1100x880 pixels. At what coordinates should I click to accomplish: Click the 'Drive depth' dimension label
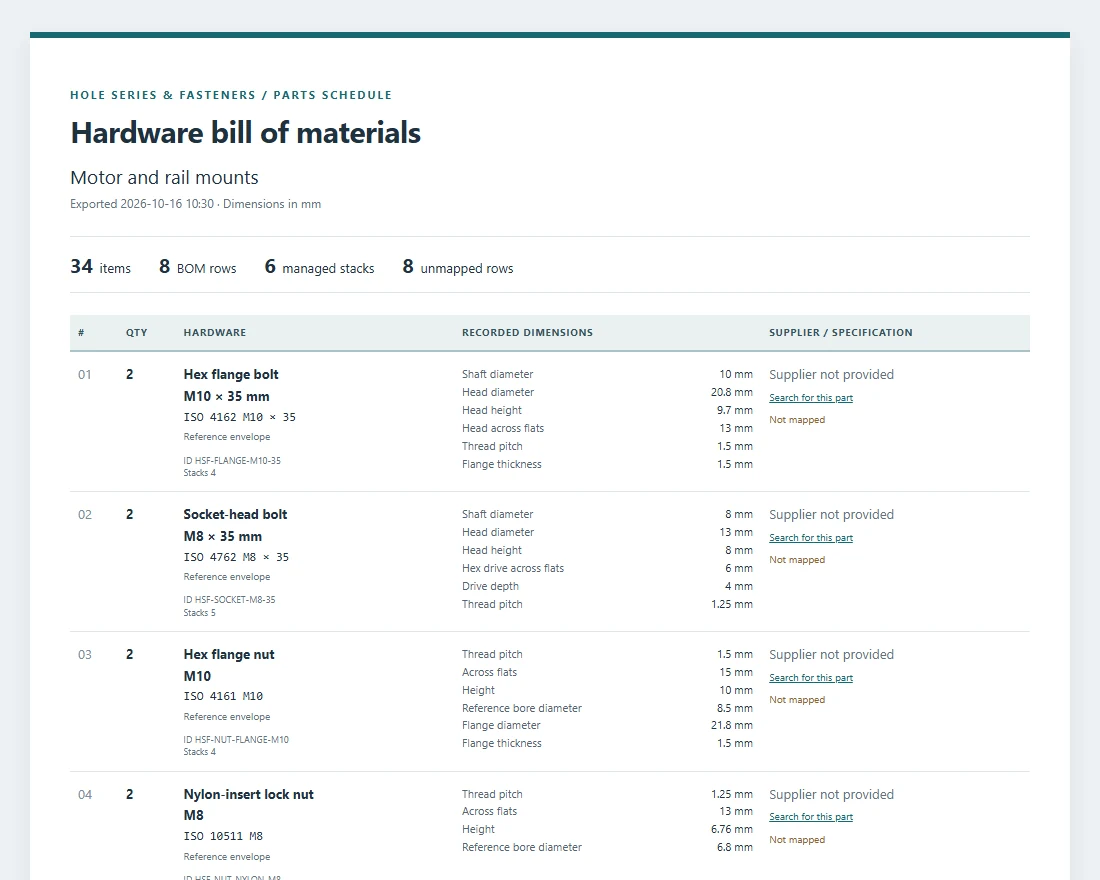click(x=490, y=587)
